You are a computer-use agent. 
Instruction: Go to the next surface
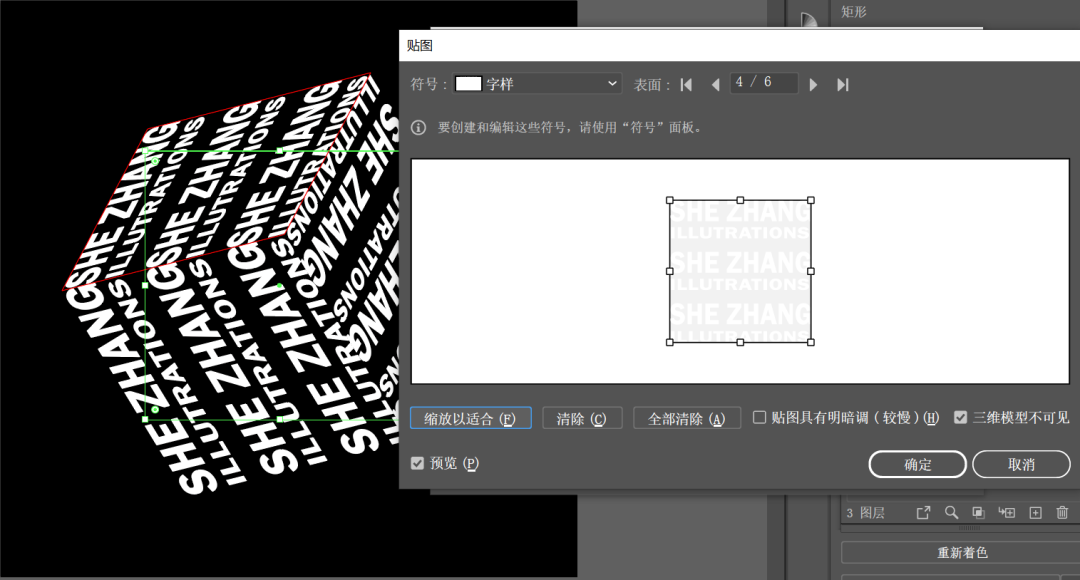(x=813, y=85)
